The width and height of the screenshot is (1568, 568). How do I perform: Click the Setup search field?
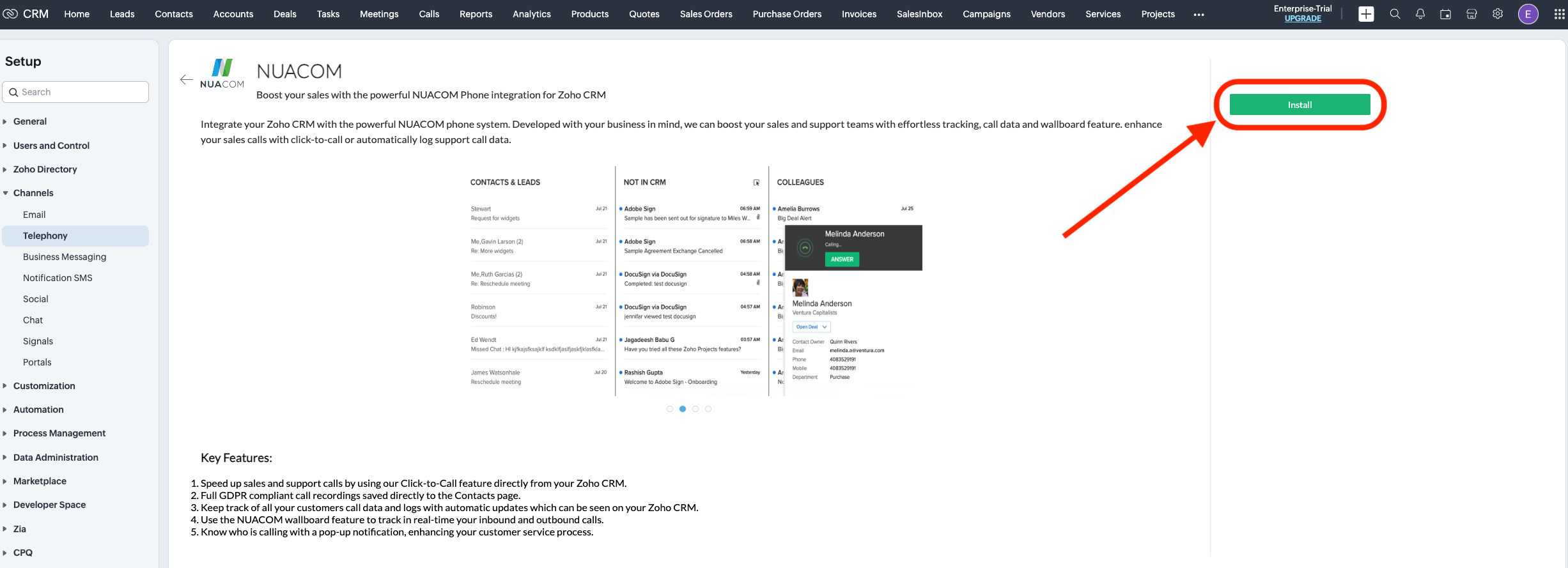coord(75,92)
